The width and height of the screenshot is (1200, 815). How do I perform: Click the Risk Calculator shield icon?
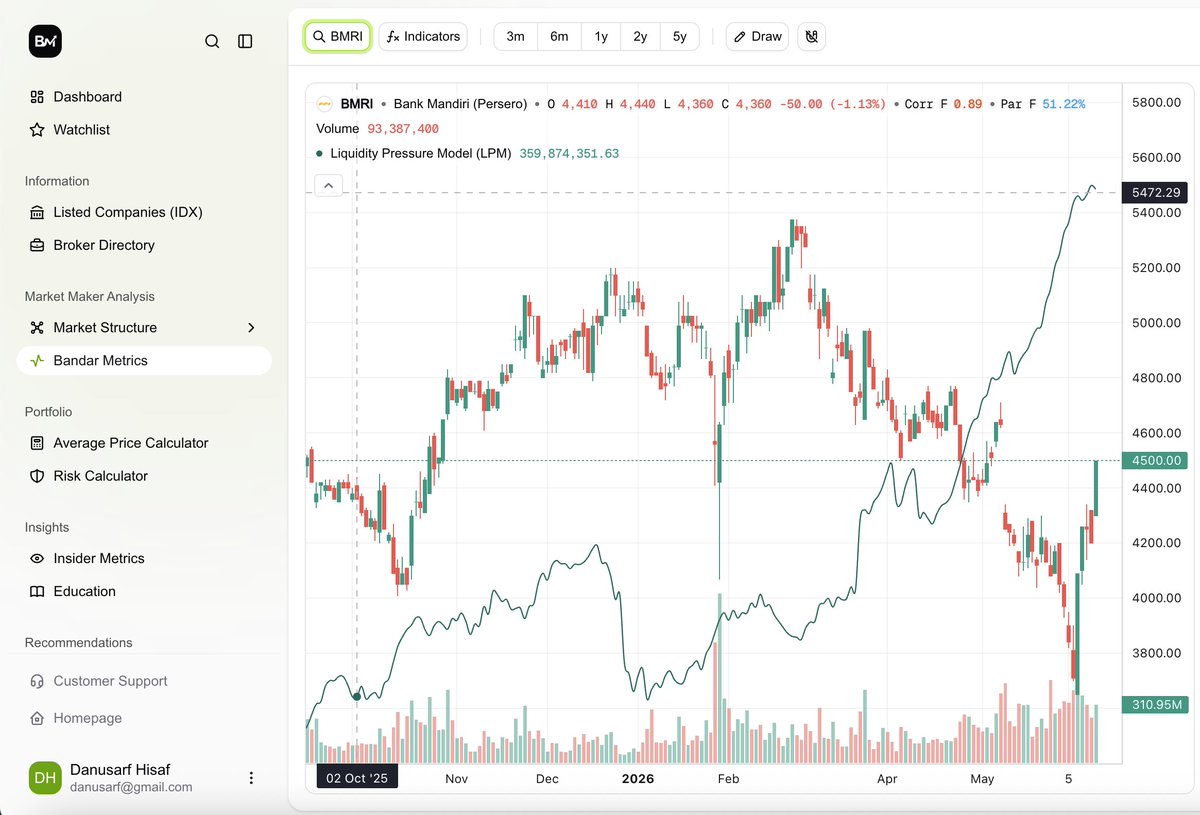click(x=37, y=476)
